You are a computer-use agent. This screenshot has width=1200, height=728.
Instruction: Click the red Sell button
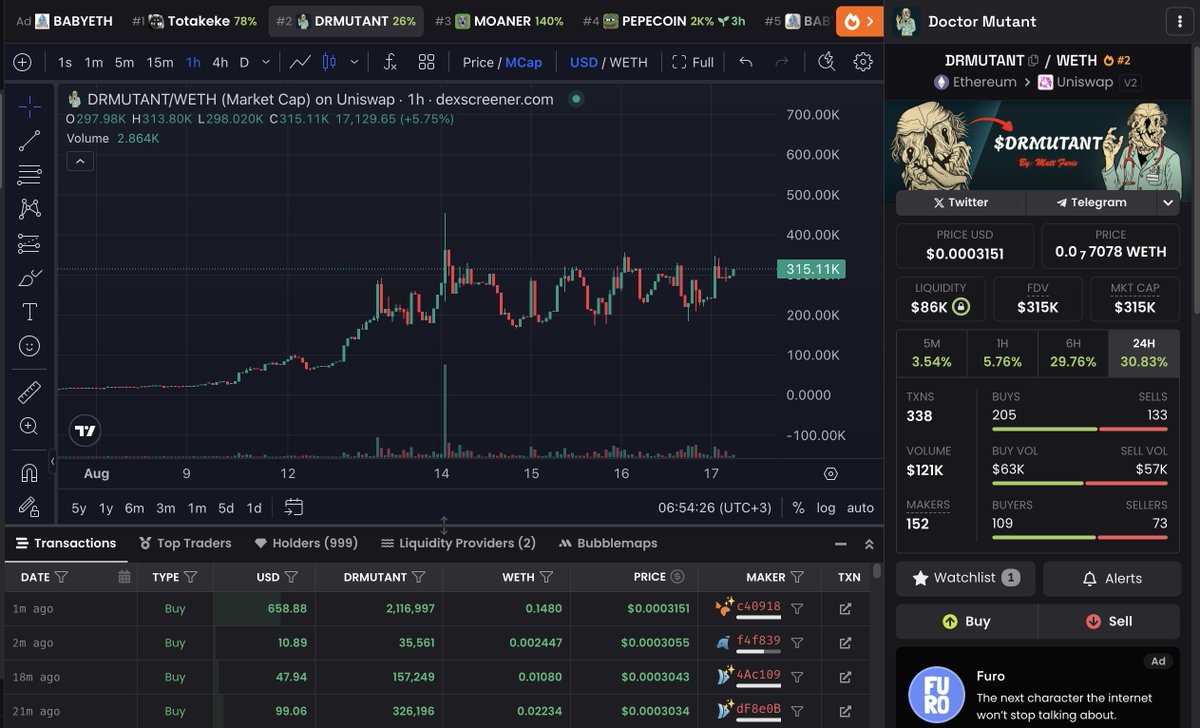pyautogui.click(x=1109, y=621)
